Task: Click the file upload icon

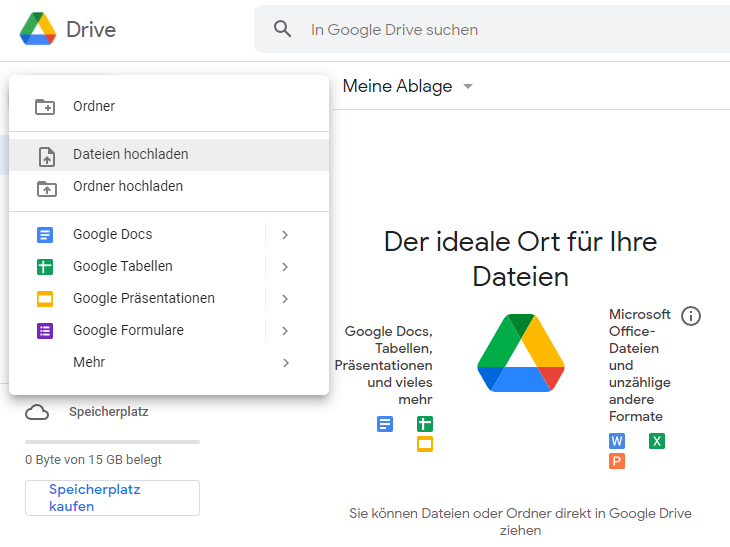Action: pos(47,156)
